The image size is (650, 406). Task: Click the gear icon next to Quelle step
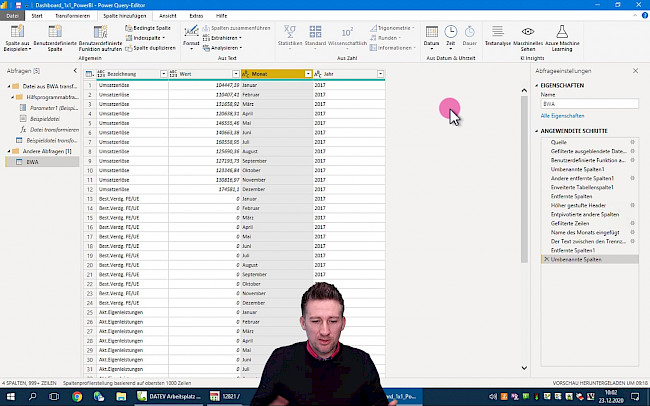click(632, 143)
